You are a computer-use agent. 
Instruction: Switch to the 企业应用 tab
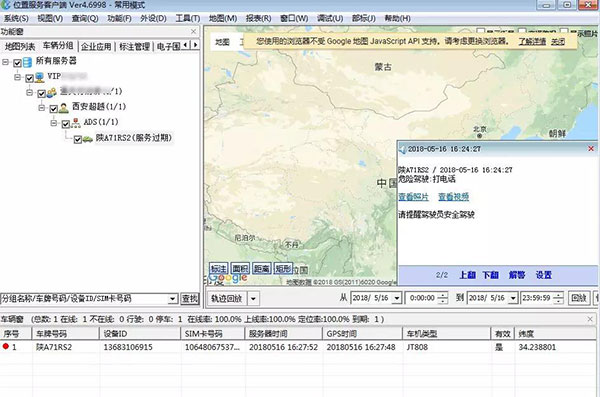click(x=96, y=47)
